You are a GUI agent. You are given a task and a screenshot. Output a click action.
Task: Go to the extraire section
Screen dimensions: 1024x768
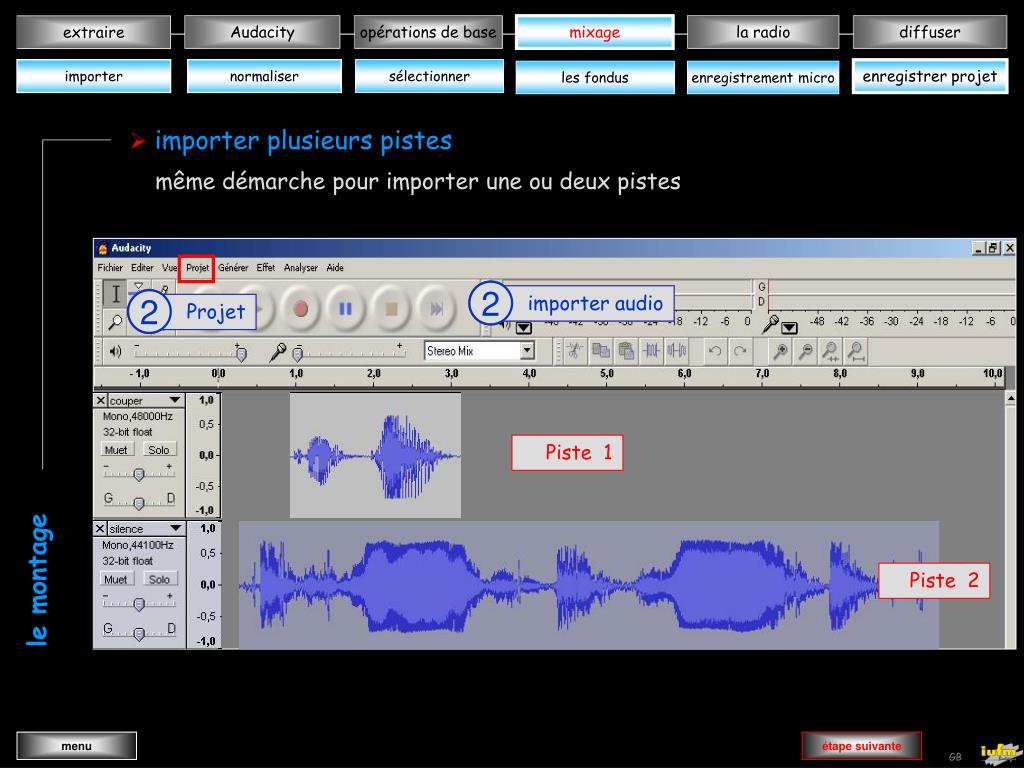pyautogui.click(x=93, y=32)
